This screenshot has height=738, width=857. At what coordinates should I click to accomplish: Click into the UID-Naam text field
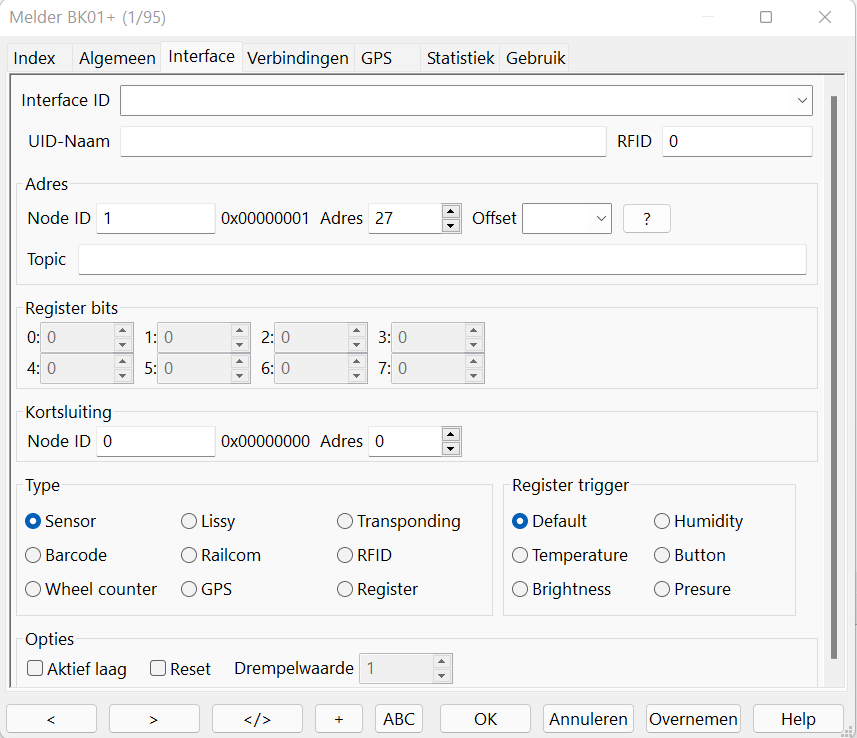pos(363,142)
